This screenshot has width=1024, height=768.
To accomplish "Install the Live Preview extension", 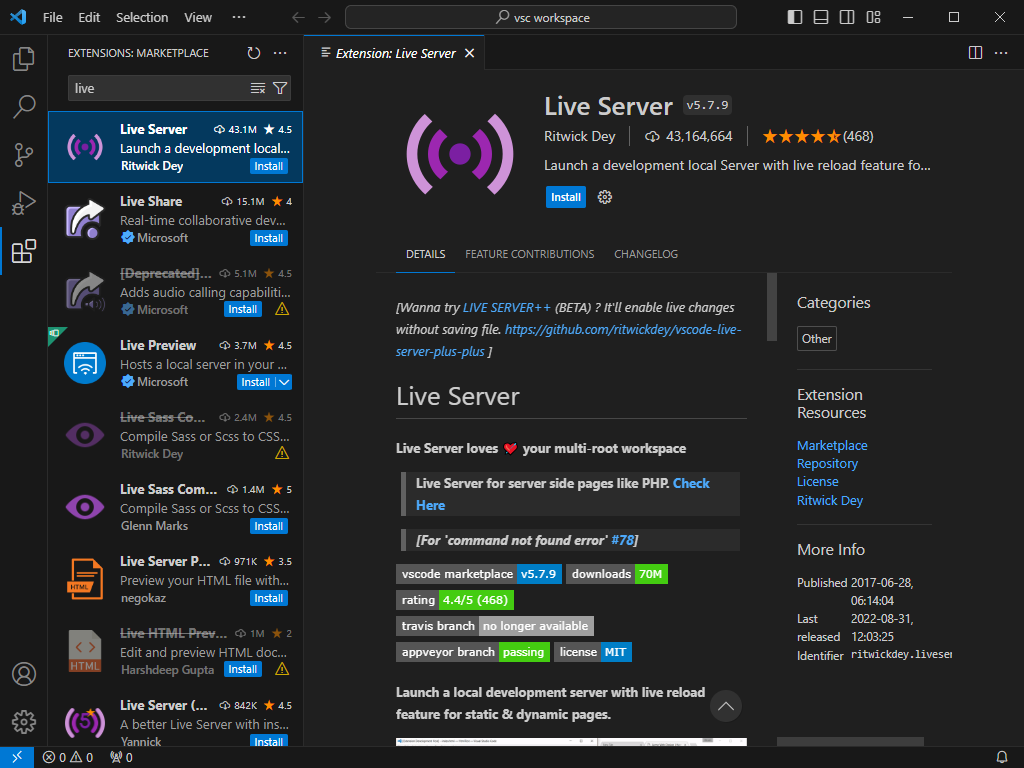I will pos(256,382).
